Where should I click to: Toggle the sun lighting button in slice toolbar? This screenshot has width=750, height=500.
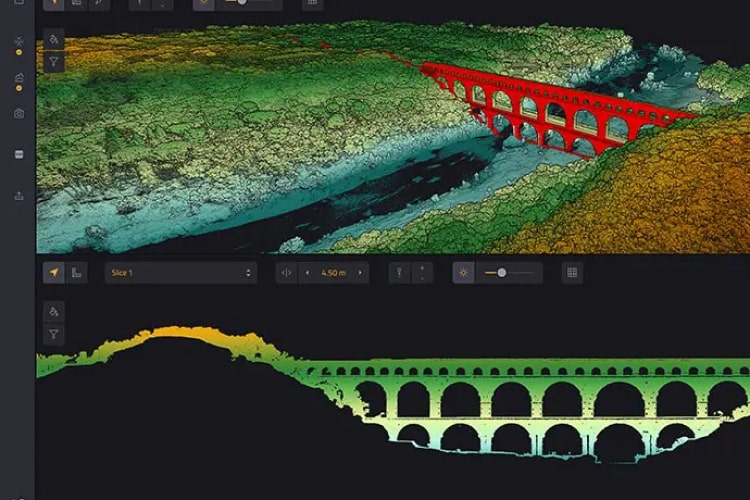click(x=463, y=273)
